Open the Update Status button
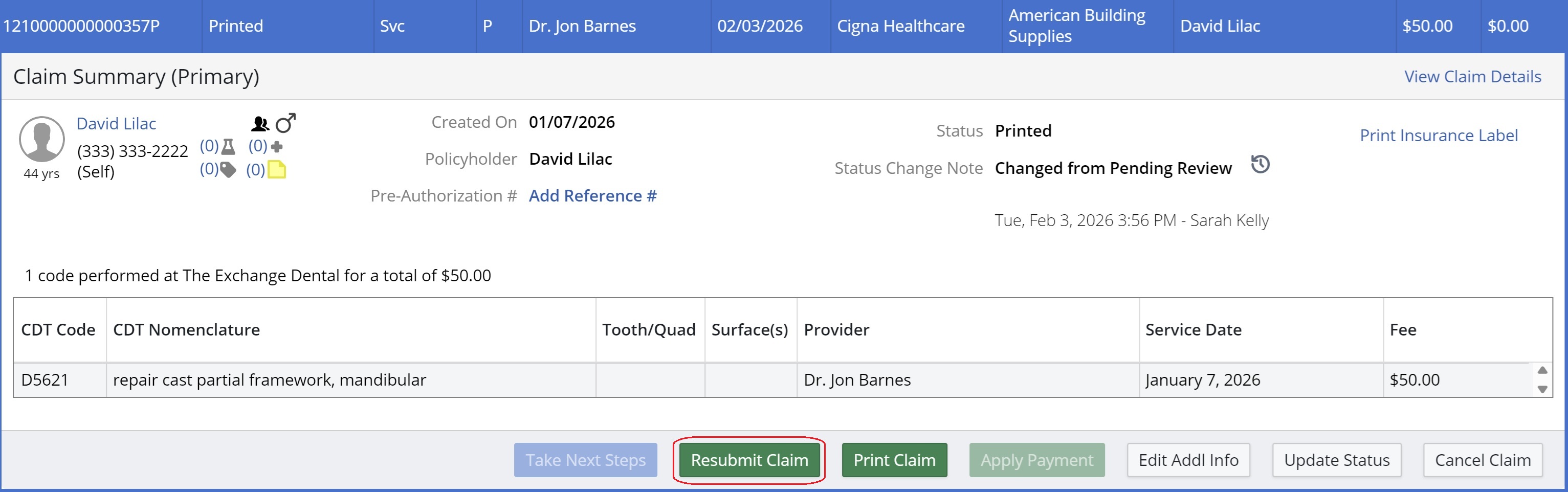 click(x=1336, y=460)
